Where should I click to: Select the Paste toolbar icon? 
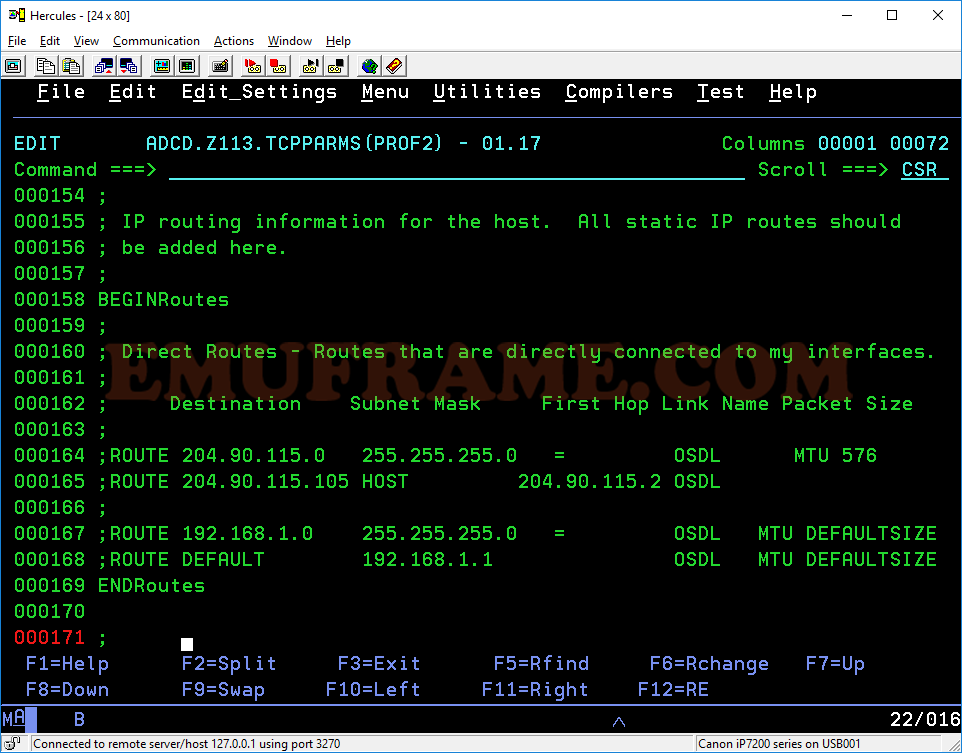coord(71,66)
